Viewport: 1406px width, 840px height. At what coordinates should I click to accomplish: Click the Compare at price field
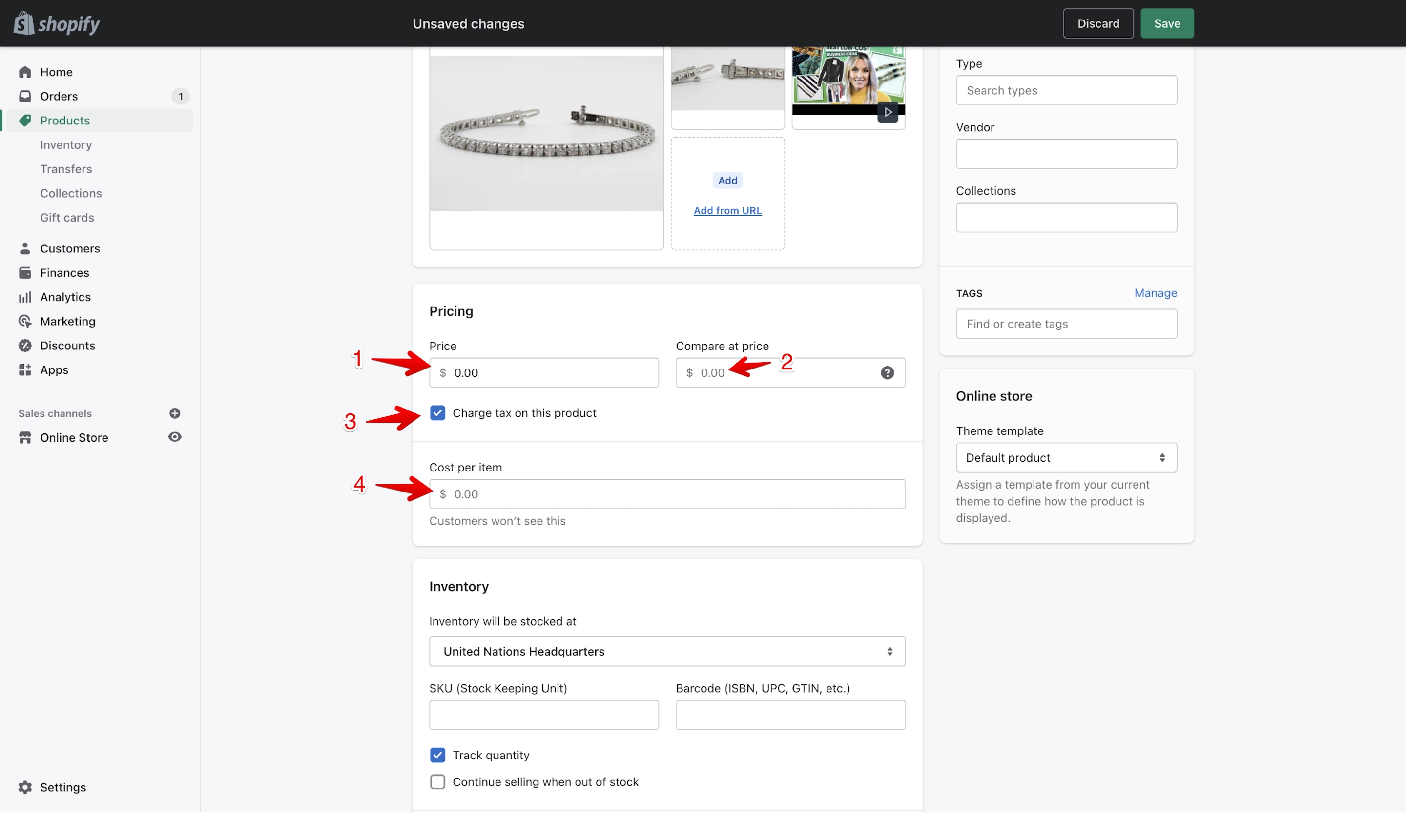(x=790, y=373)
